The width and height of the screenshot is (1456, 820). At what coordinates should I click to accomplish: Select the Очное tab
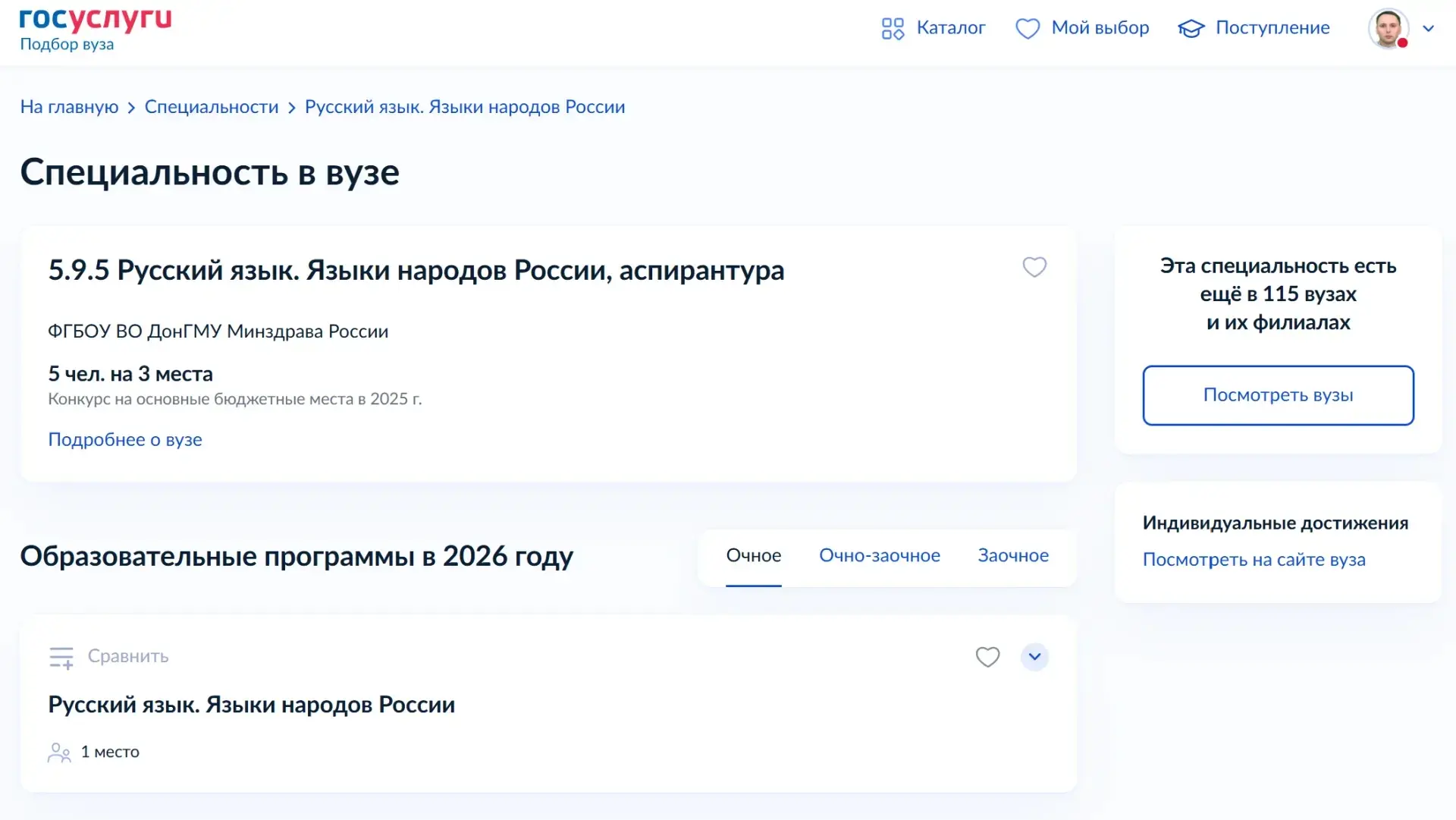[753, 556]
